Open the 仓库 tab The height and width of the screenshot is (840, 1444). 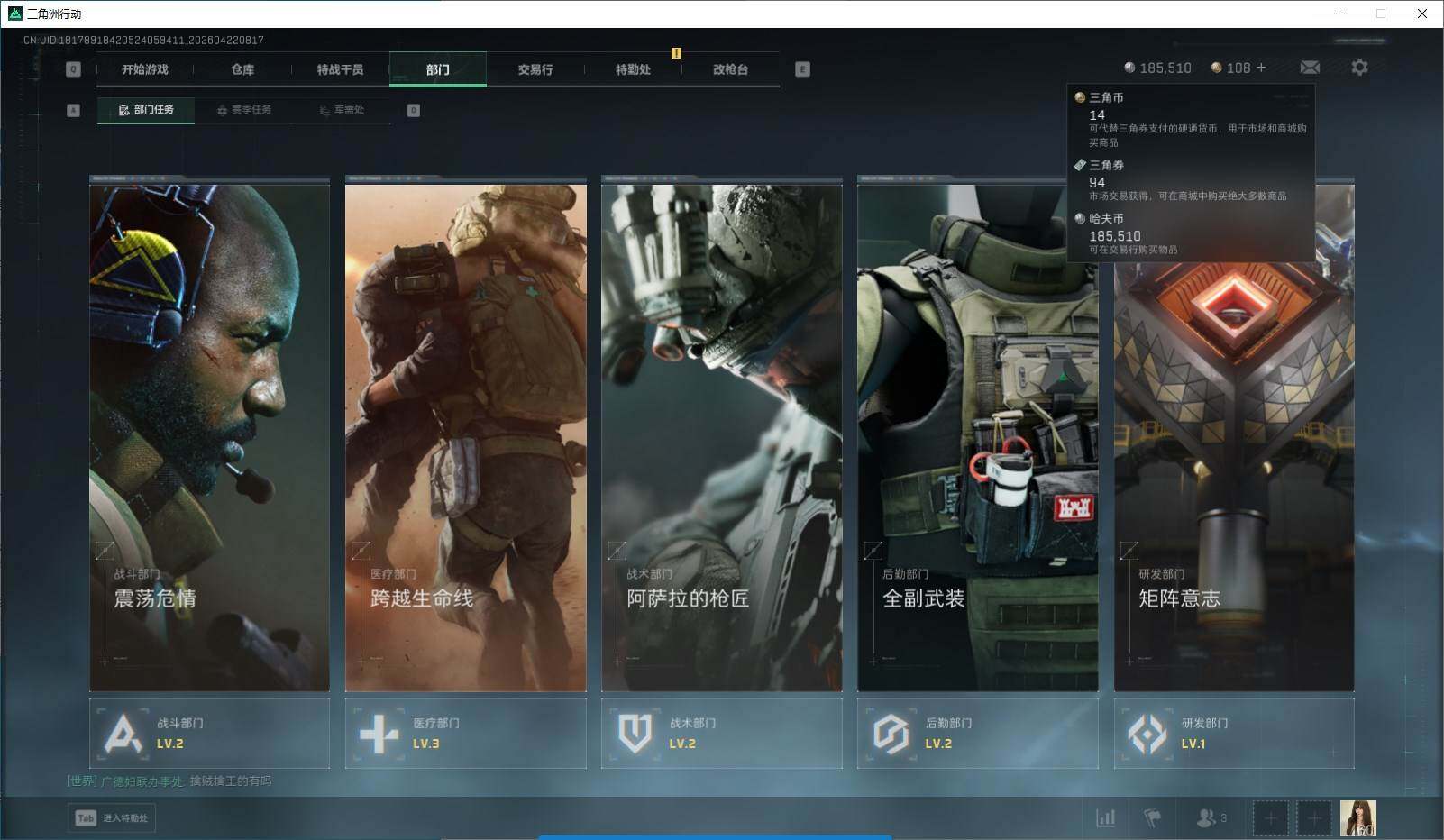242,69
